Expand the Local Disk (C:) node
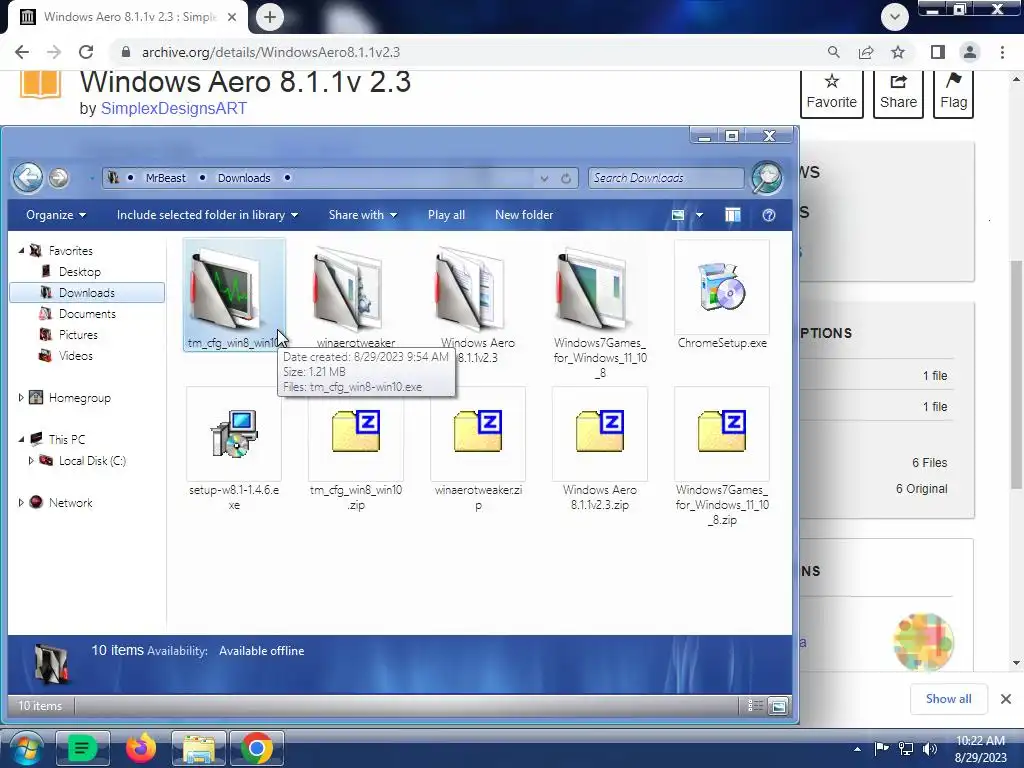 31,460
